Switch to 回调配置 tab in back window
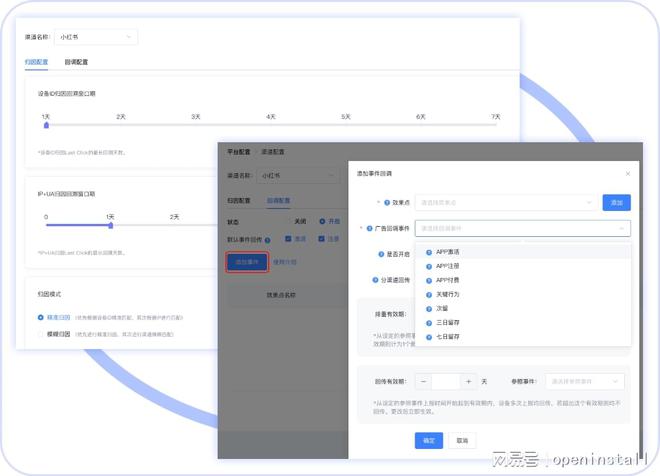 click(76, 62)
